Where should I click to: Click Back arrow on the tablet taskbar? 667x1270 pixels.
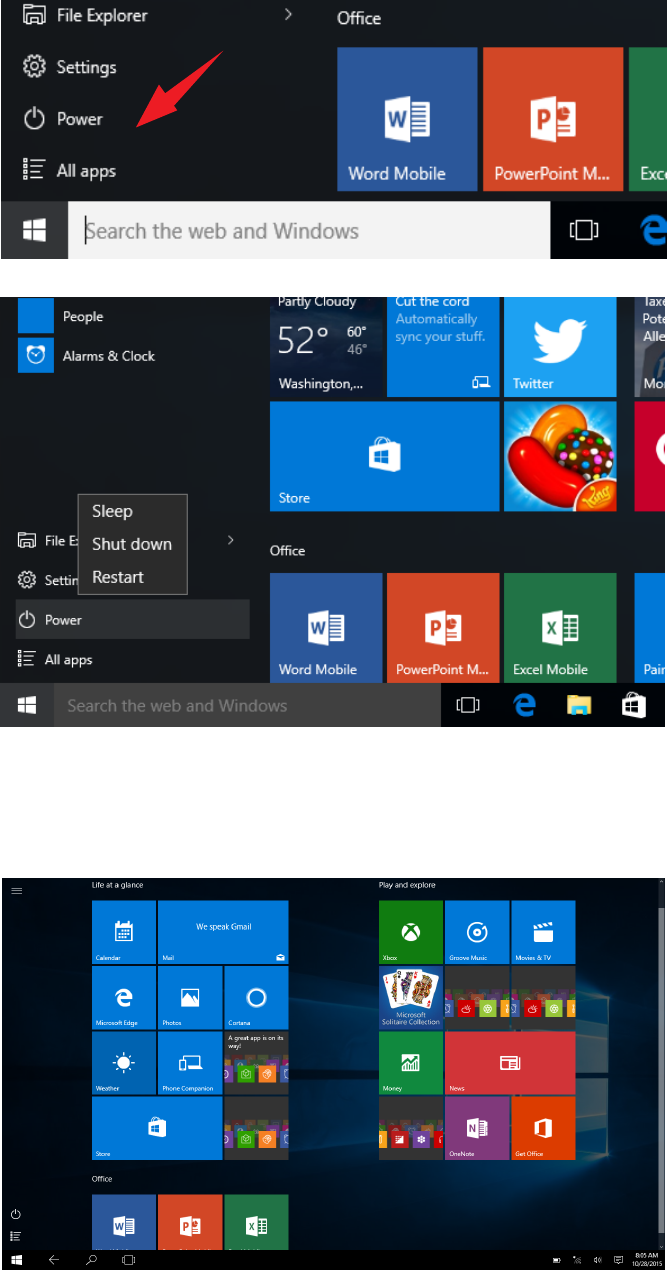pos(54,1260)
